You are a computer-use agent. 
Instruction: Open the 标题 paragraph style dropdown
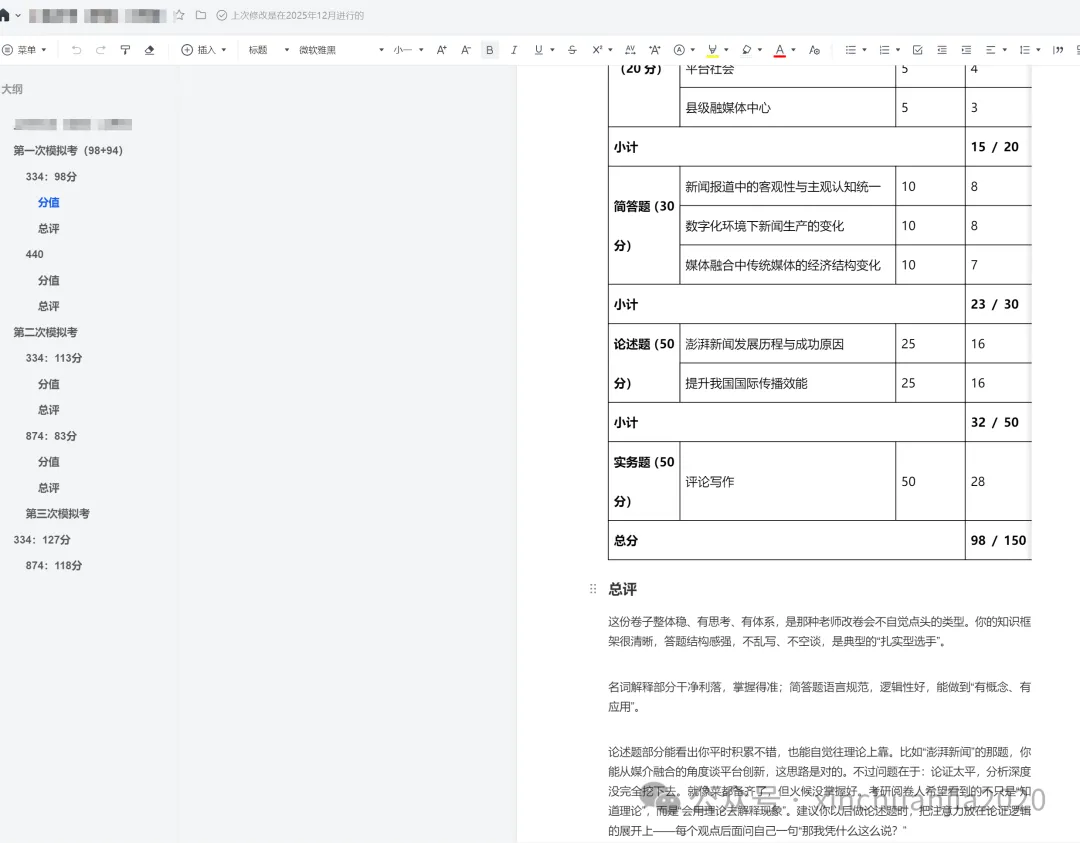coord(269,50)
